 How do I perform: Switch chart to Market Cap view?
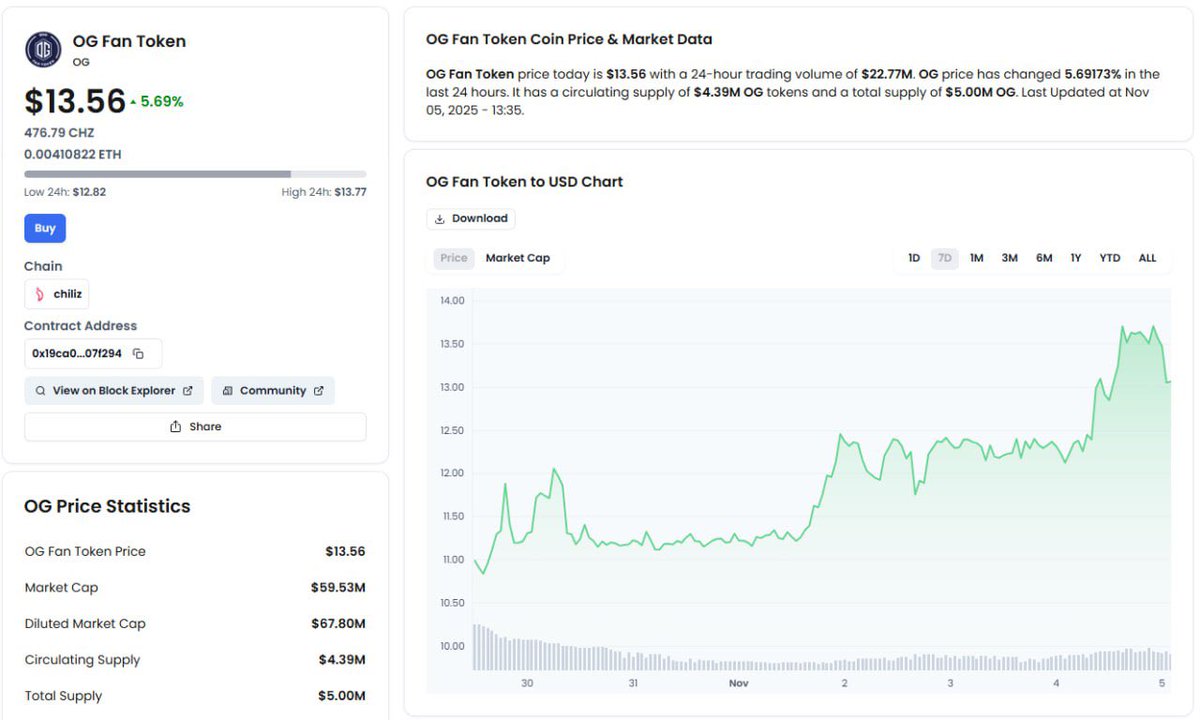[x=517, y=258]
